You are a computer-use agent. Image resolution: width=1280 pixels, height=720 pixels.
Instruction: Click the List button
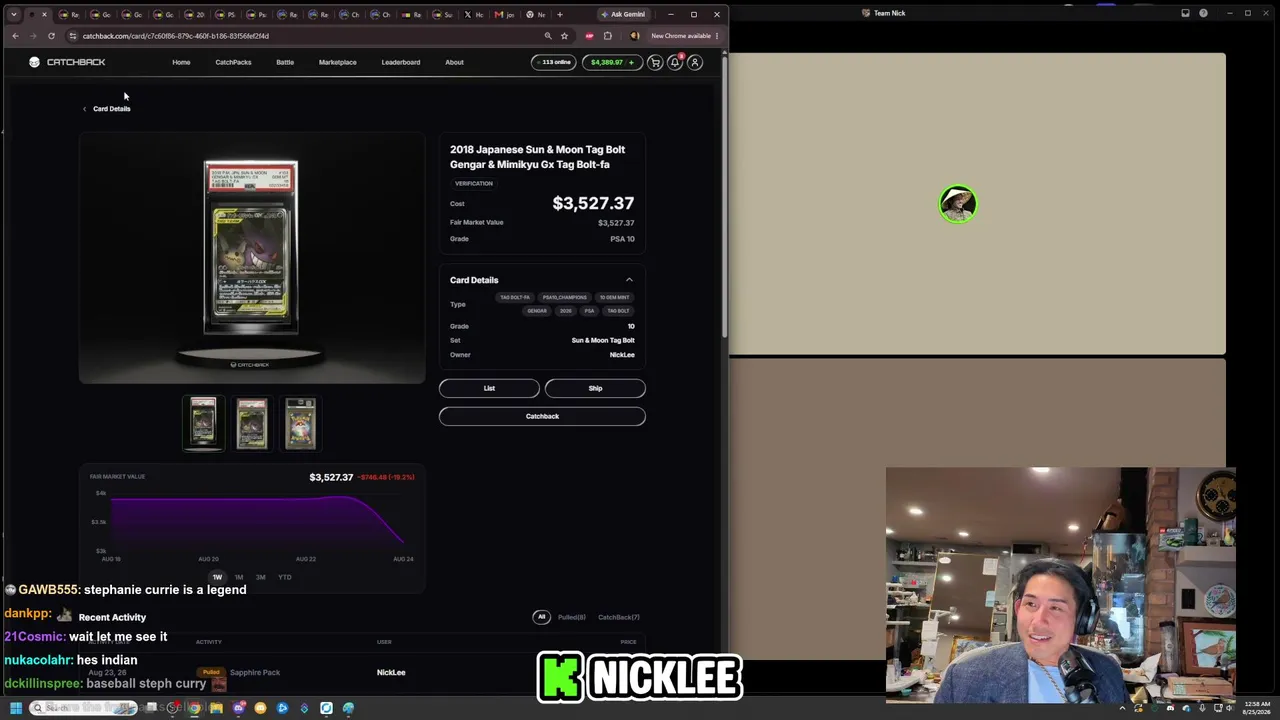(x=489, y=388)
